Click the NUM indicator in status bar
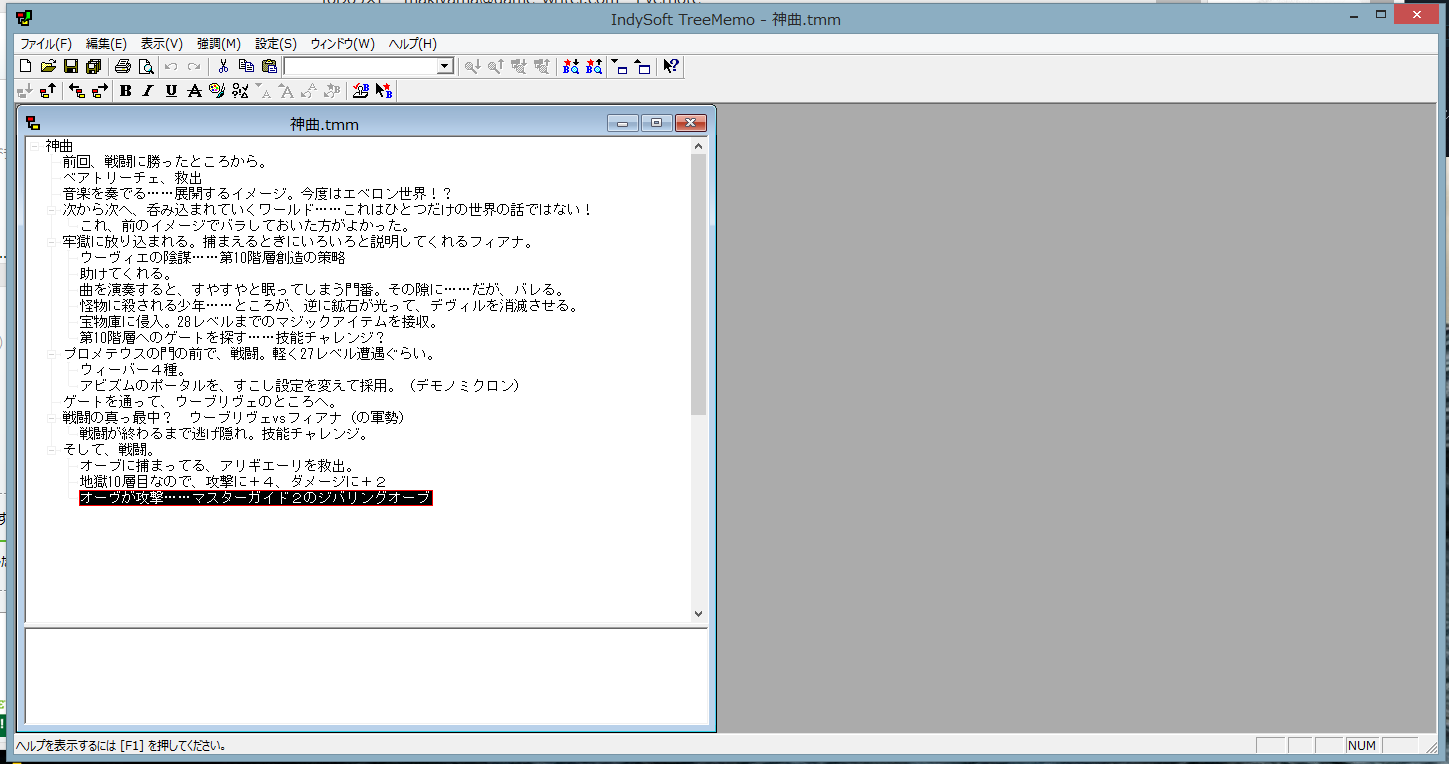This screenshot has width=1449, height=764. tap(1362, 746)
